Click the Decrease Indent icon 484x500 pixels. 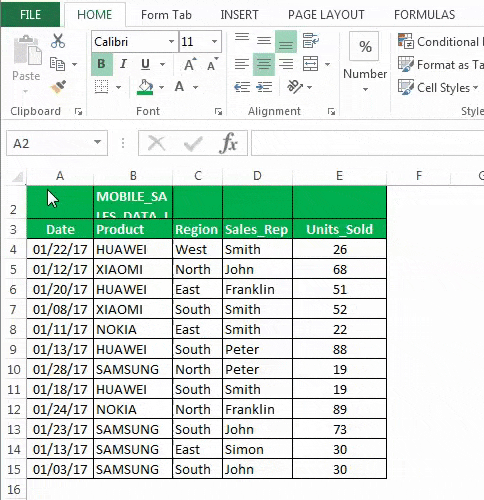(x=242, y=87)
